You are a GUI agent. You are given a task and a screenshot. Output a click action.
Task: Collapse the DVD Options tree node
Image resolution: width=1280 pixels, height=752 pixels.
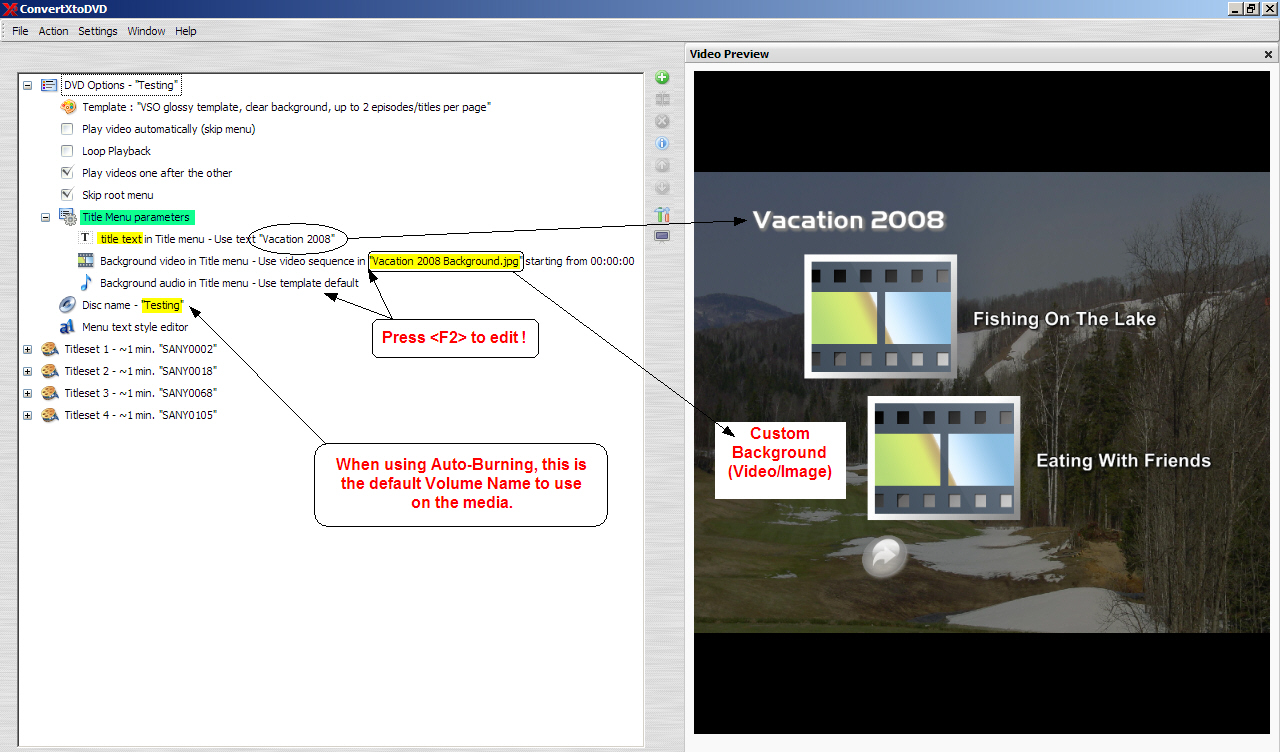click(28, 86)
